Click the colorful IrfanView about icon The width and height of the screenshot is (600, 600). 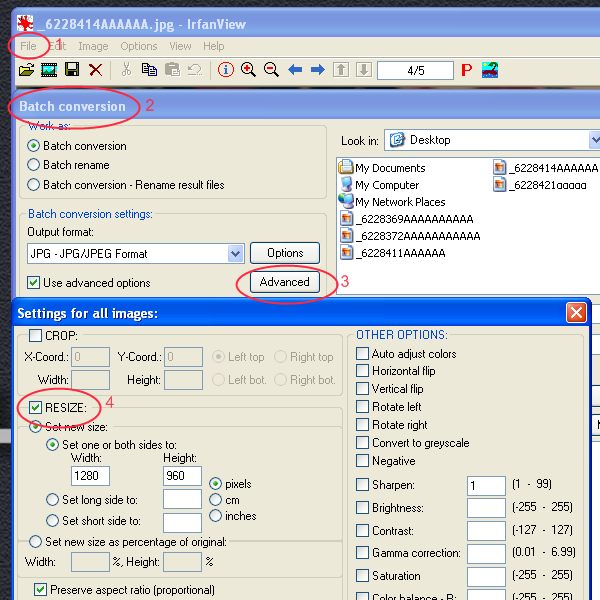tap(490, 70)
